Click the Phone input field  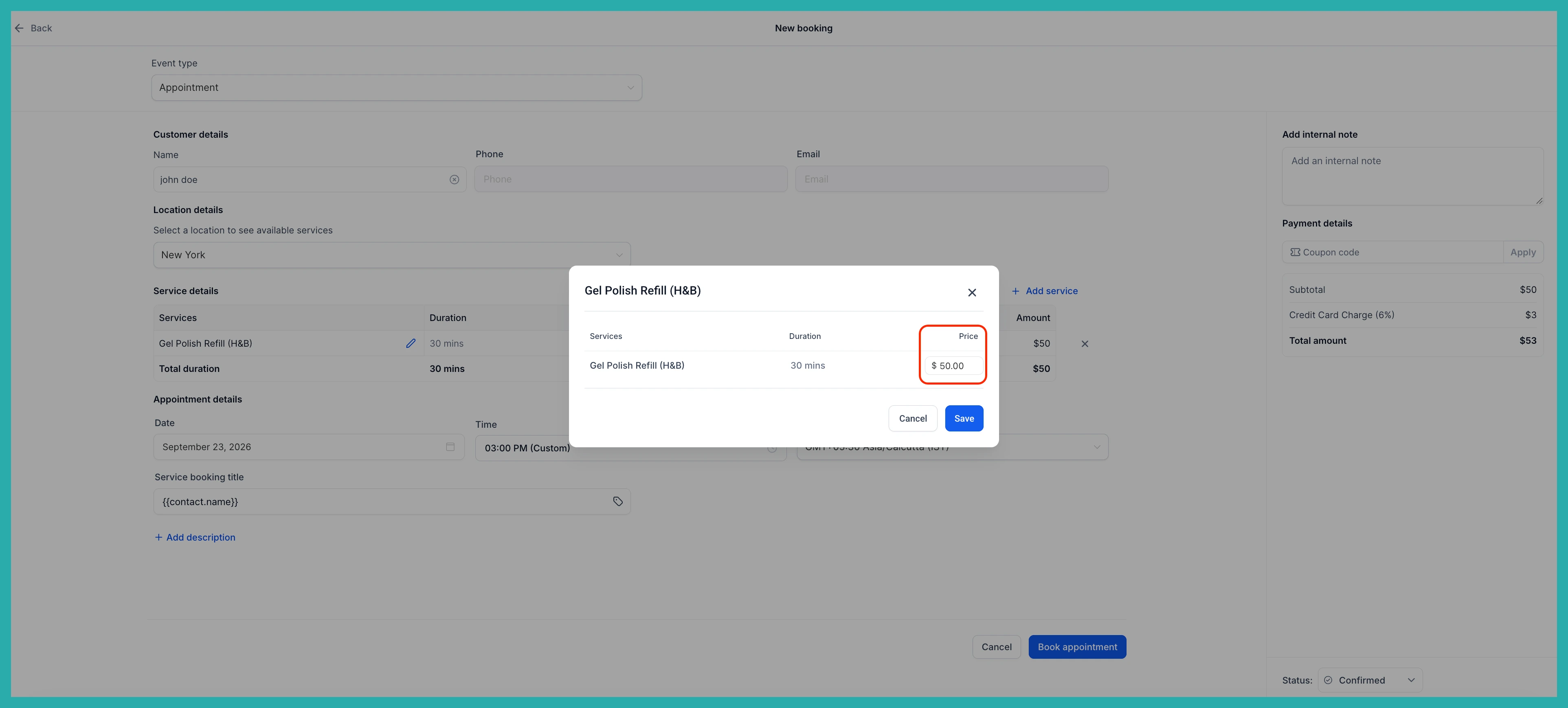[630, 179]
